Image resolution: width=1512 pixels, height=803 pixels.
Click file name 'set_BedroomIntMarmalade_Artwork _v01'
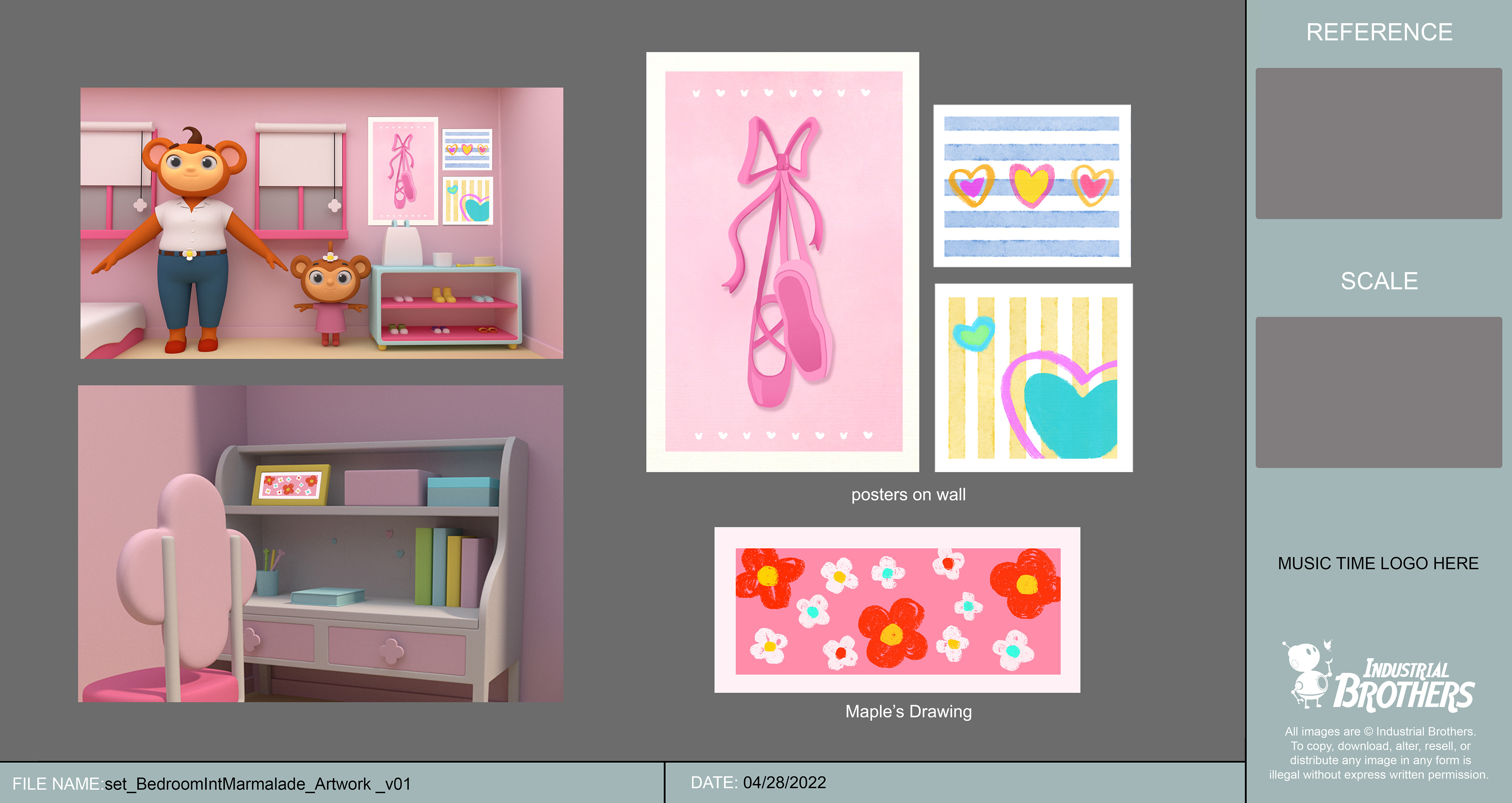(258, 784)
